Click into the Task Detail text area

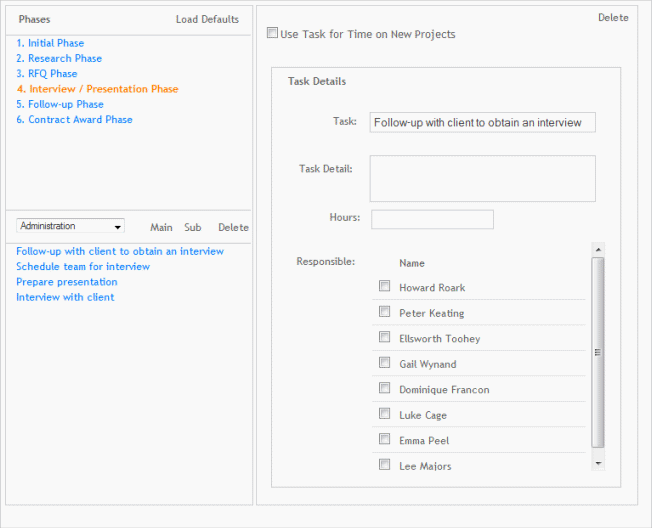(482, 179)
